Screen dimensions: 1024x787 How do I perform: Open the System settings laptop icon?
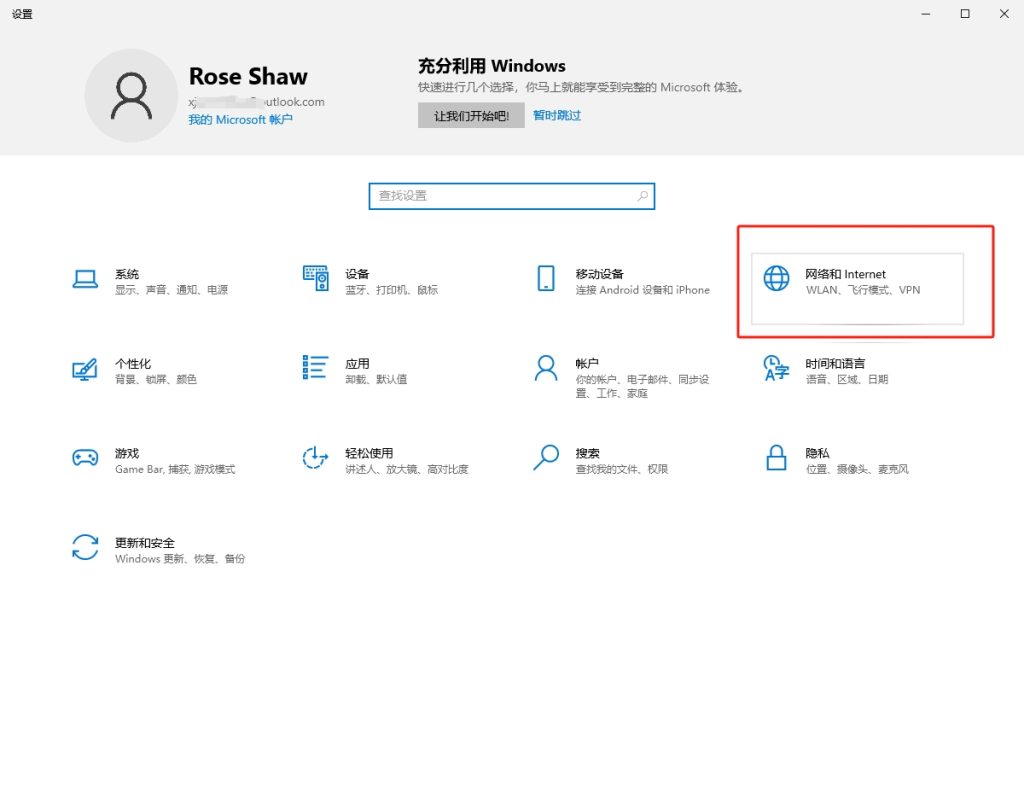click(85, 279)
